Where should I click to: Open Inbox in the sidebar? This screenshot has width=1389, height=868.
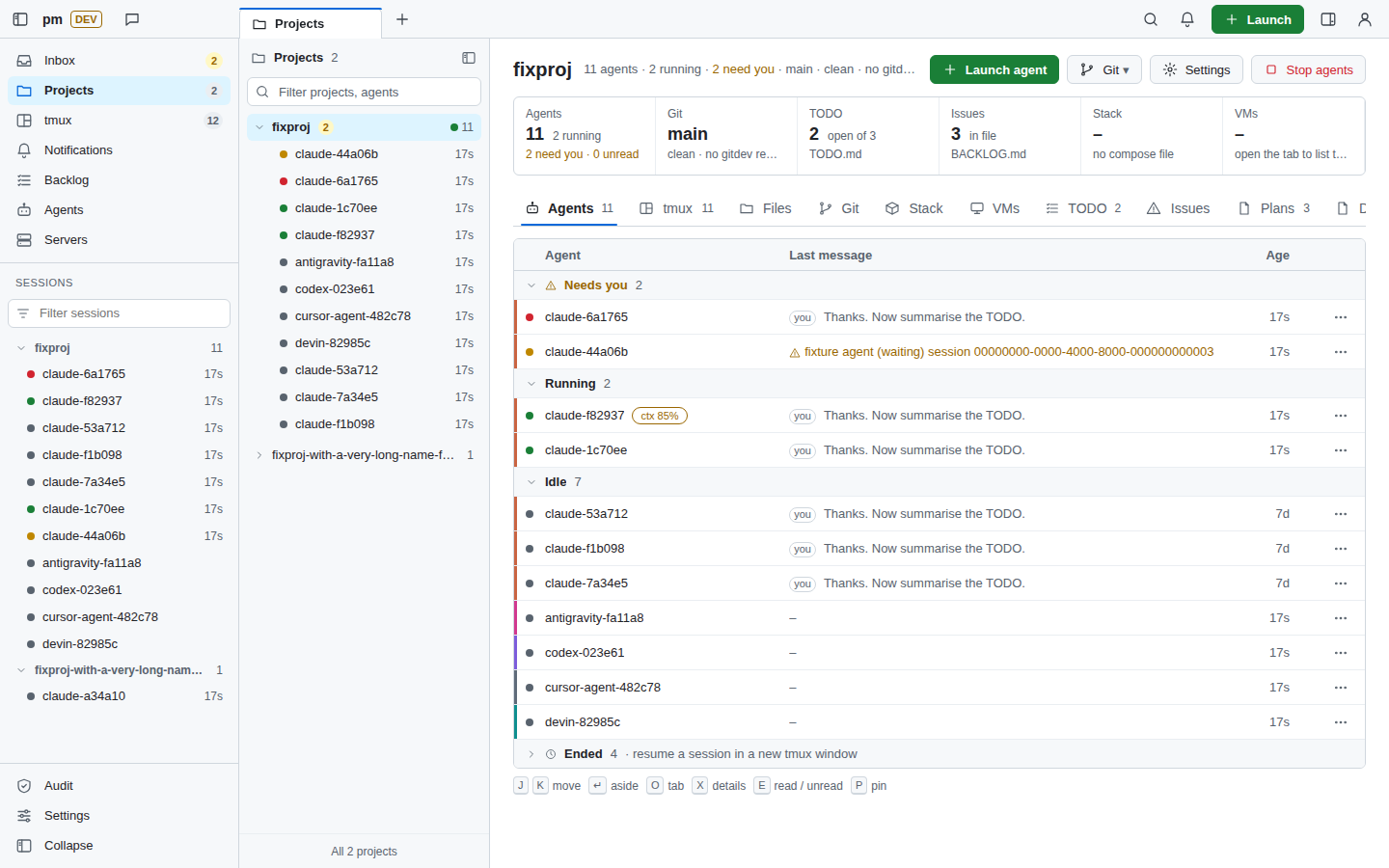tap(120, 61)
